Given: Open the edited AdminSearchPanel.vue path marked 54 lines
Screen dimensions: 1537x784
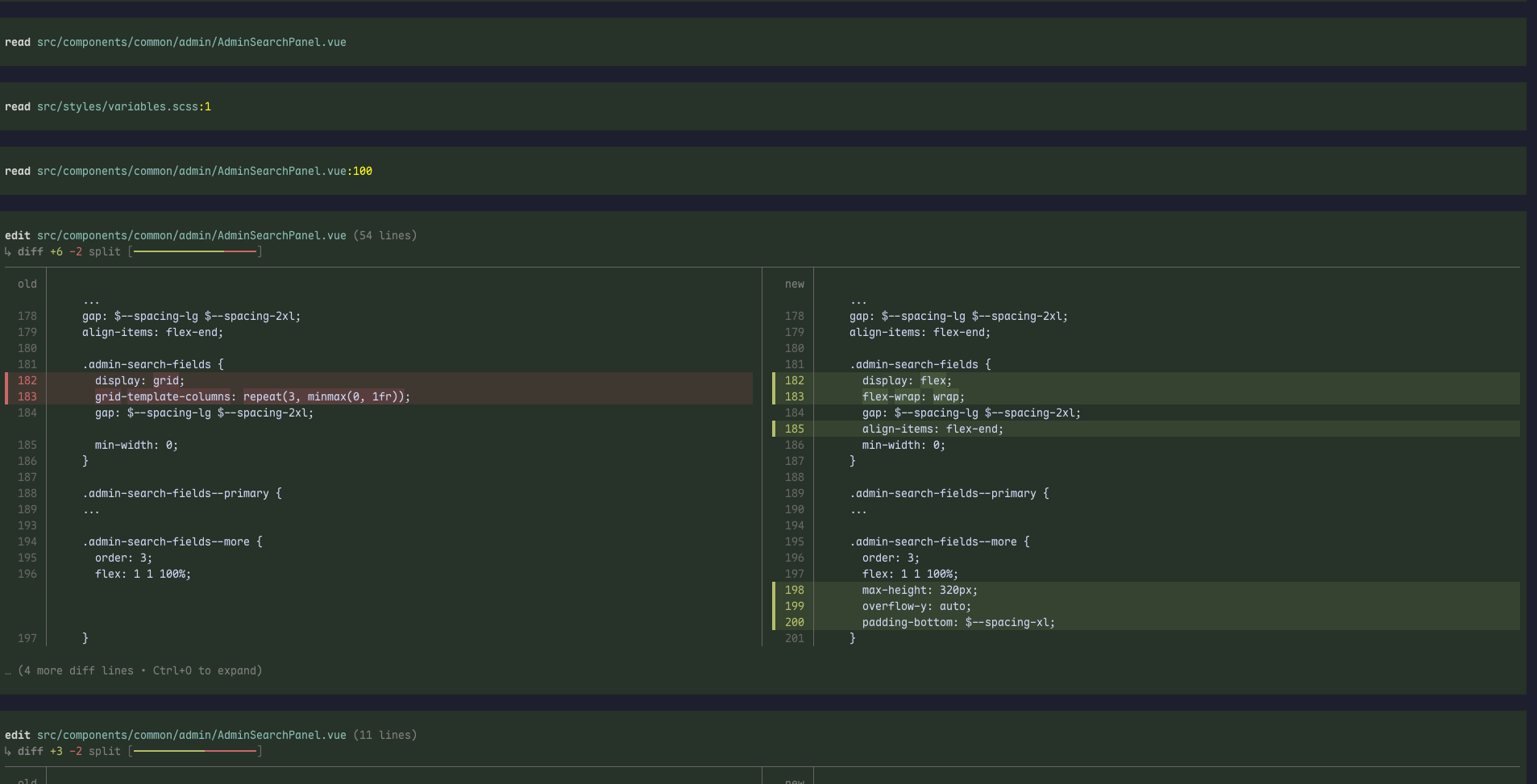Looking at the screenshot, I should click(192, 235).
